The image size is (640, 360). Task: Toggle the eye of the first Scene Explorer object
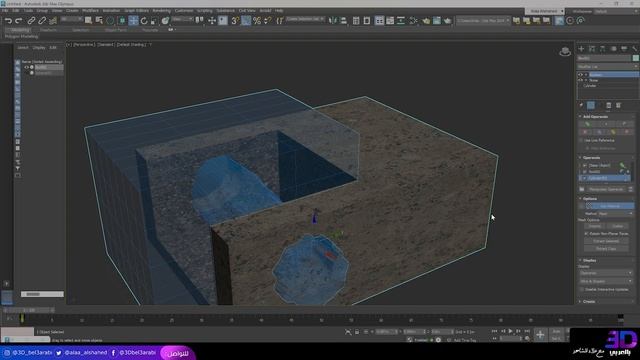(x=27, y=67)
